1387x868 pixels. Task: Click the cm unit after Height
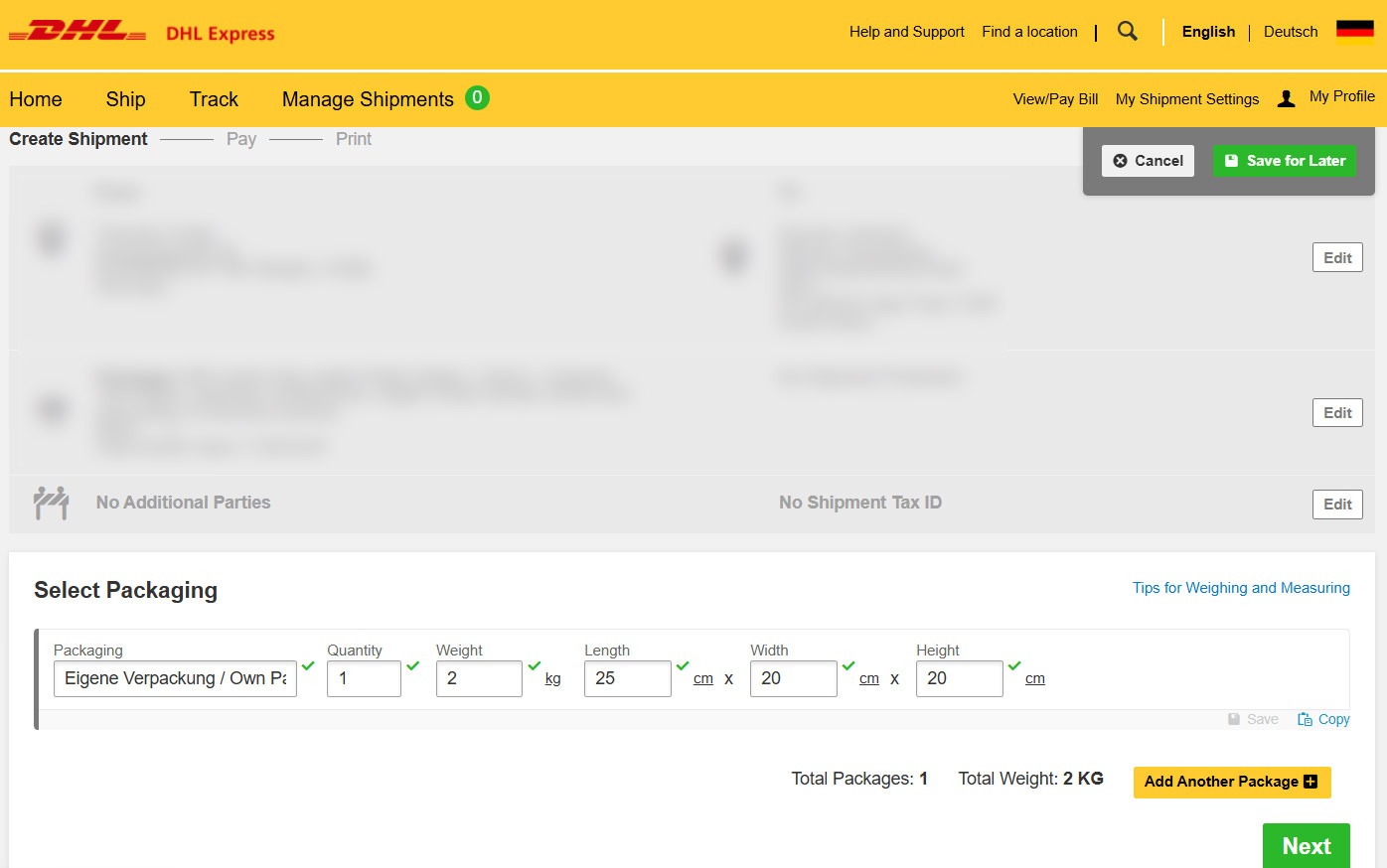click(1035, 679)
